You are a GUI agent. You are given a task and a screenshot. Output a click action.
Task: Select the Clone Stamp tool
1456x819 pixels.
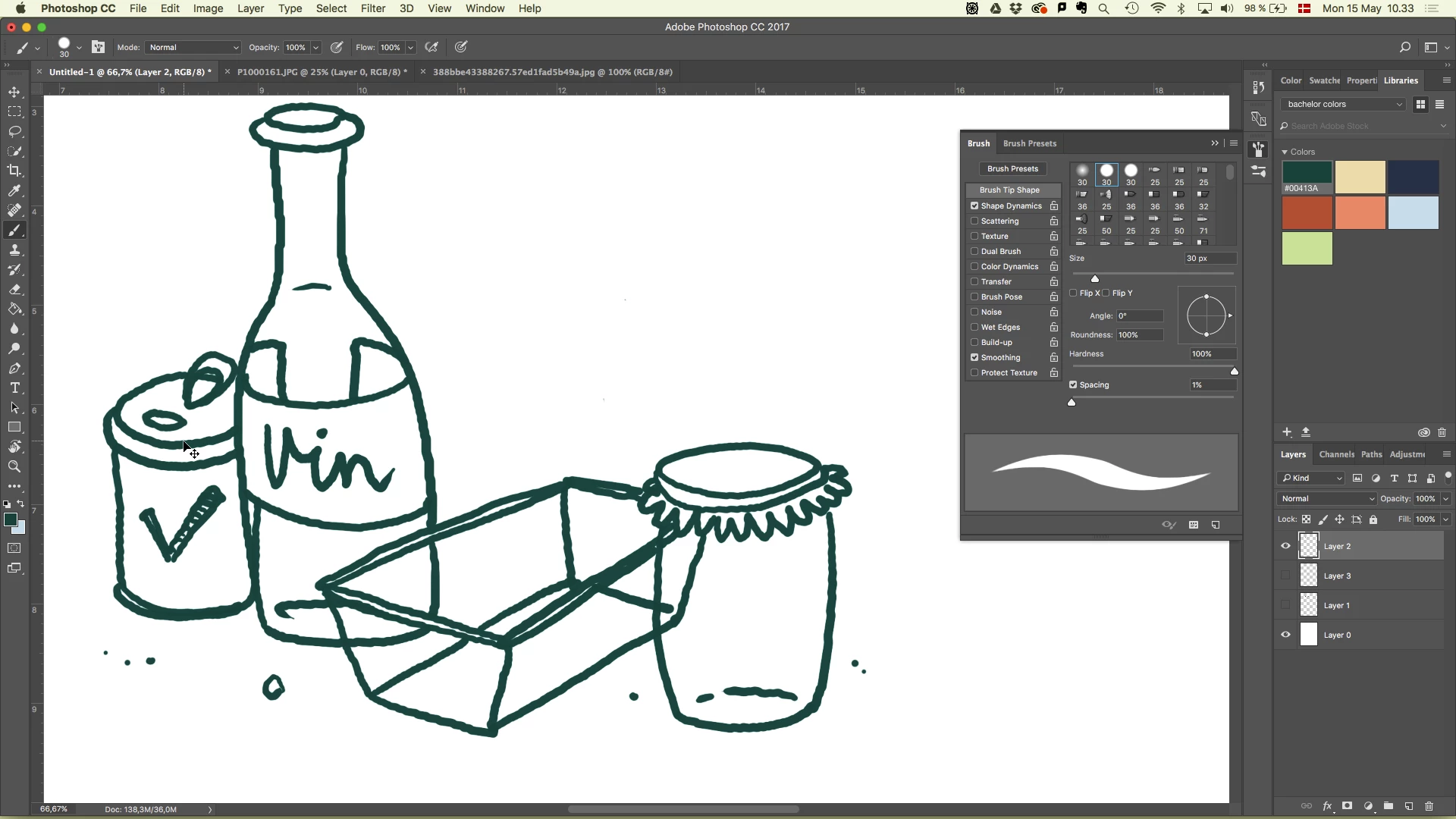[14, 250]
